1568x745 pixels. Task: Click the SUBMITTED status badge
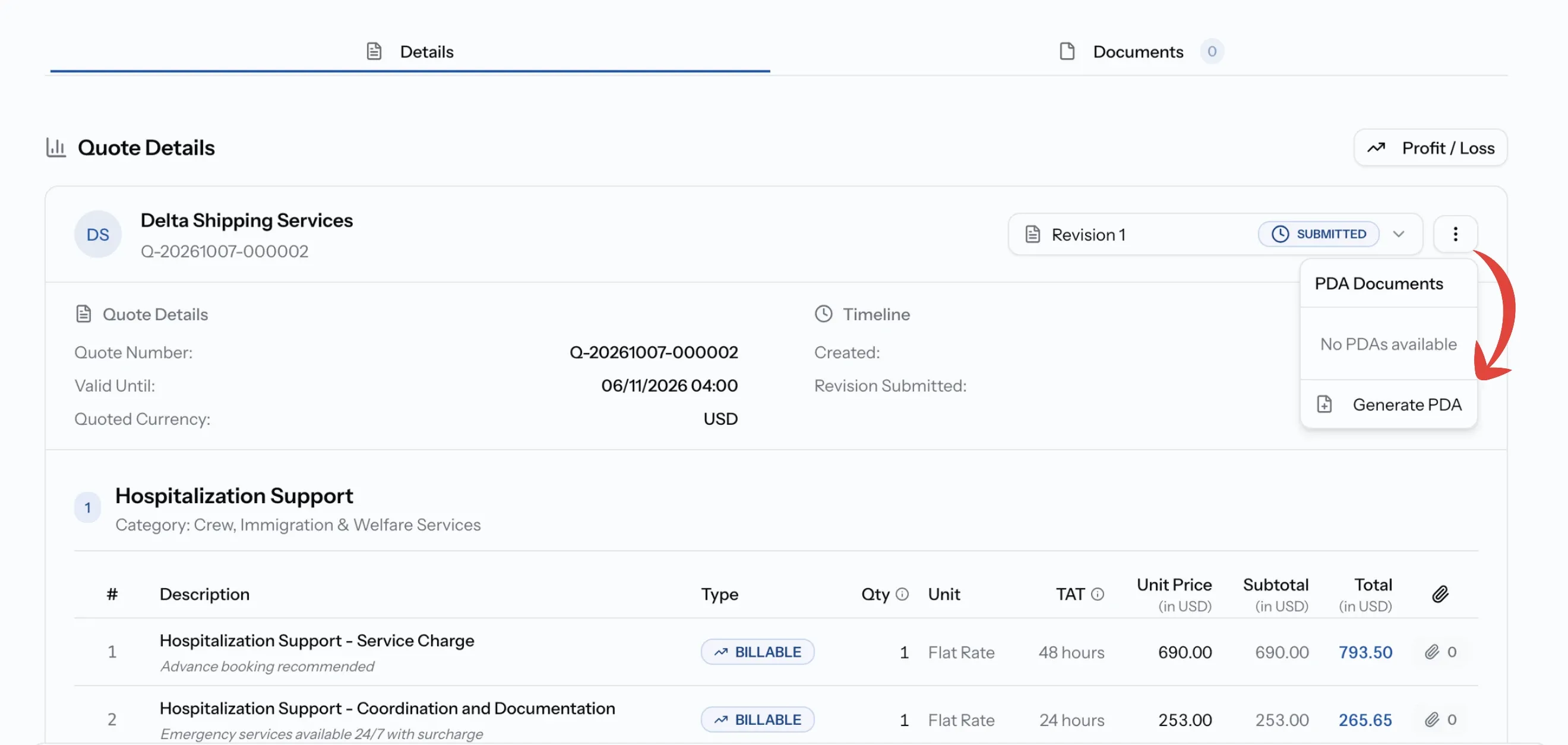(x=1319, y=234)
